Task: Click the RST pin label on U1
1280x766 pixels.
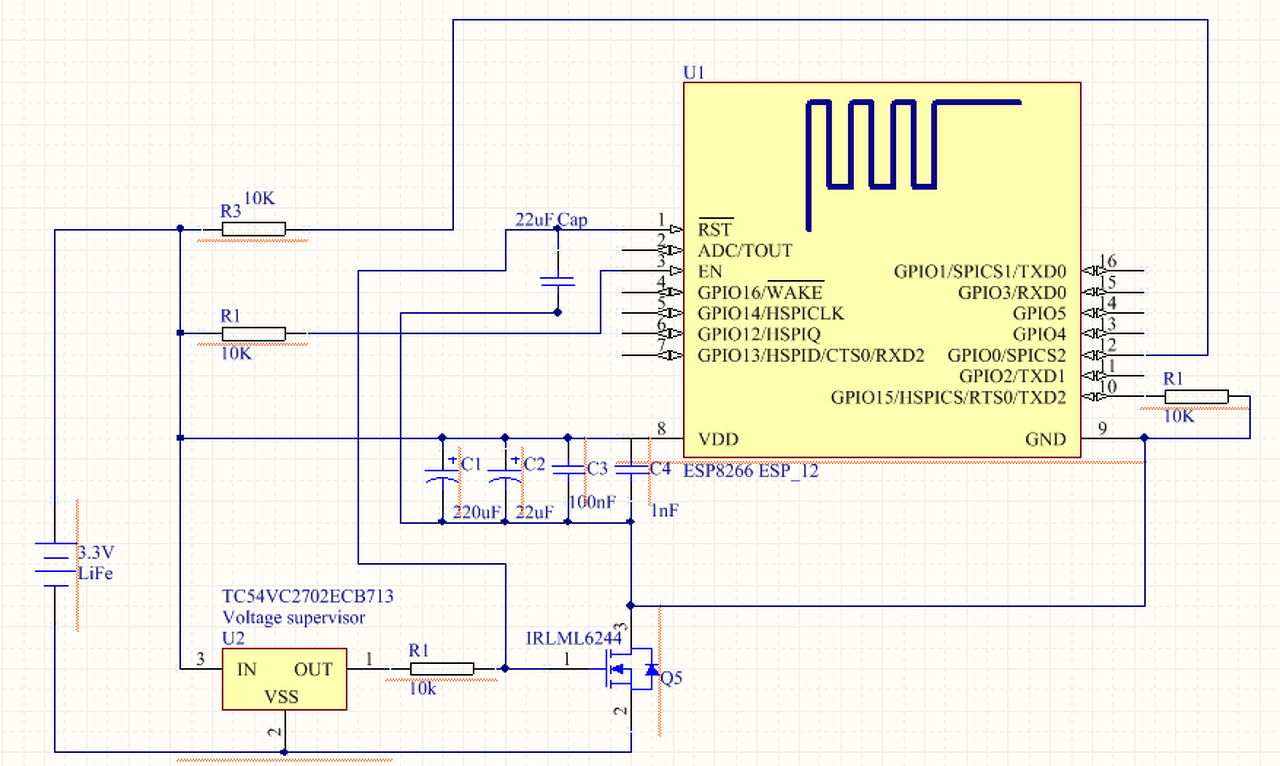Action: (715, 229)
